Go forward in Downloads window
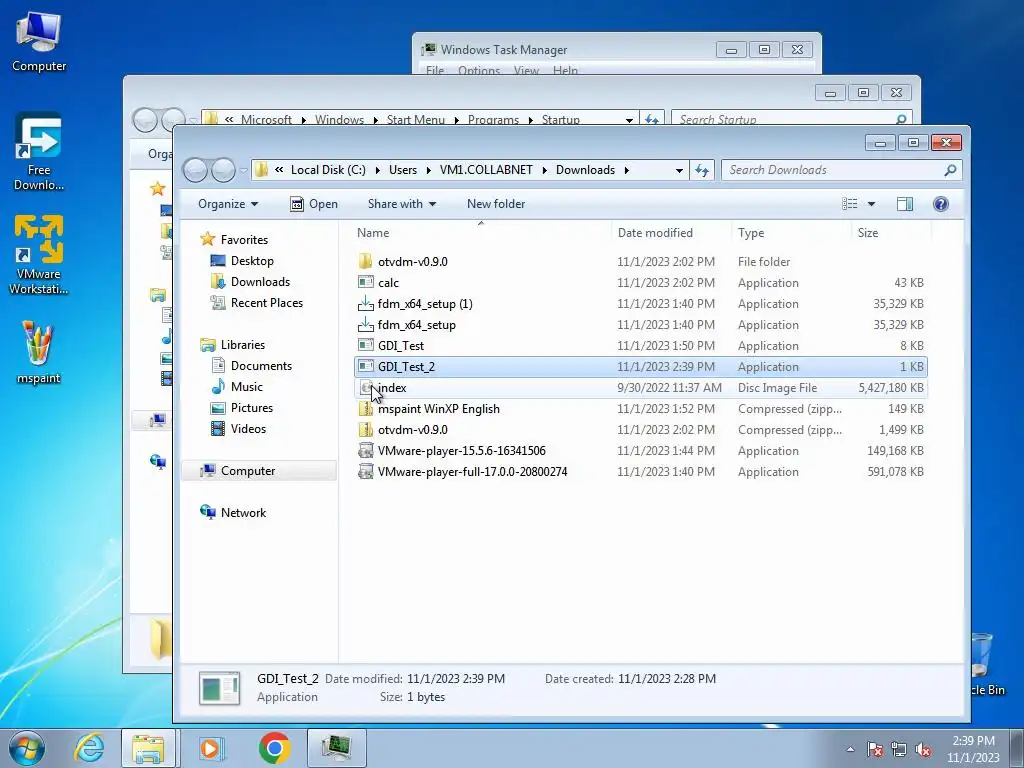Image resolution: width=1024 pixels, height=768 pixels. click(223, 170)
